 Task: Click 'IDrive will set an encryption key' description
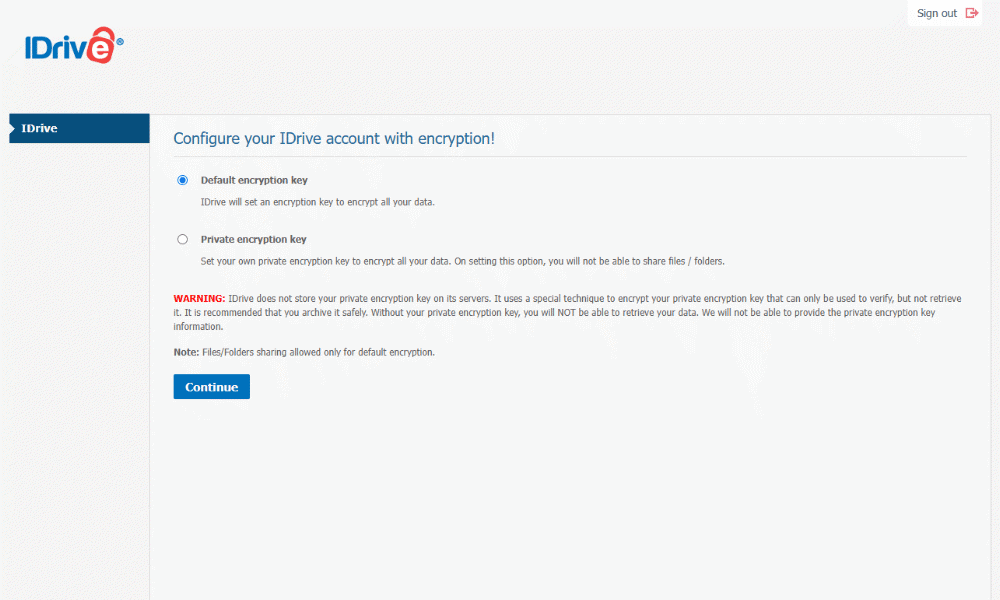(x=318, y=203)
